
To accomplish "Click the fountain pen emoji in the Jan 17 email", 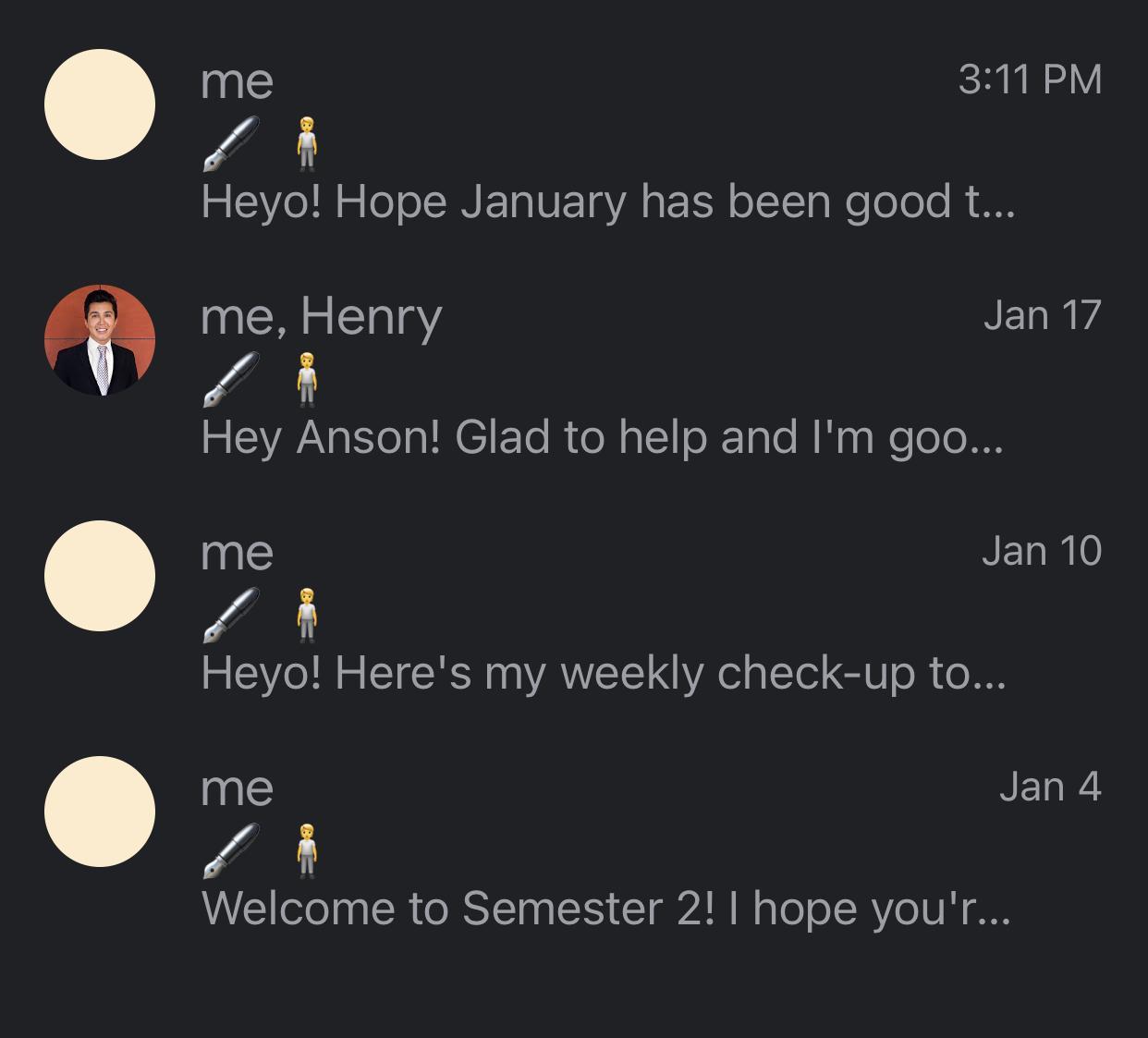I will point(231,381).
